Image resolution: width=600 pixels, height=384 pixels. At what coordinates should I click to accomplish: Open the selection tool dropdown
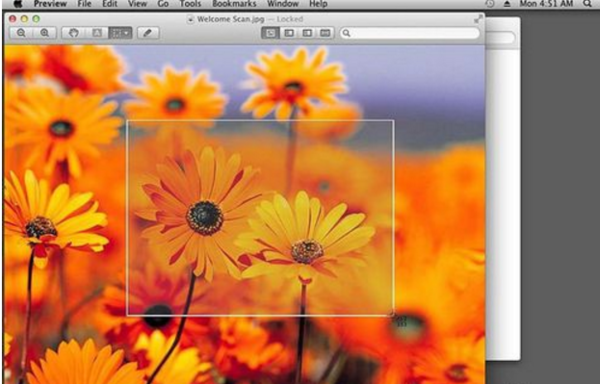pos(121,33)
